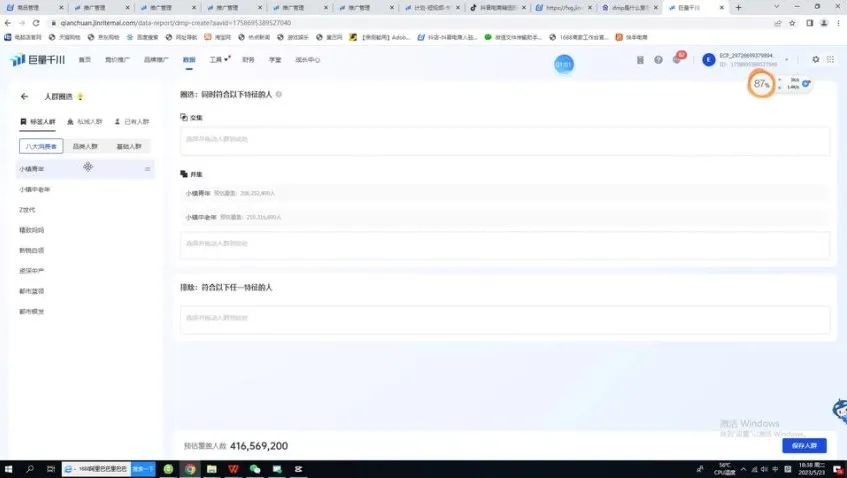The width and height of the screenshot is (847, 478).
Task: Click the back arrow beside 人群圈选
Action: (24, 97)
